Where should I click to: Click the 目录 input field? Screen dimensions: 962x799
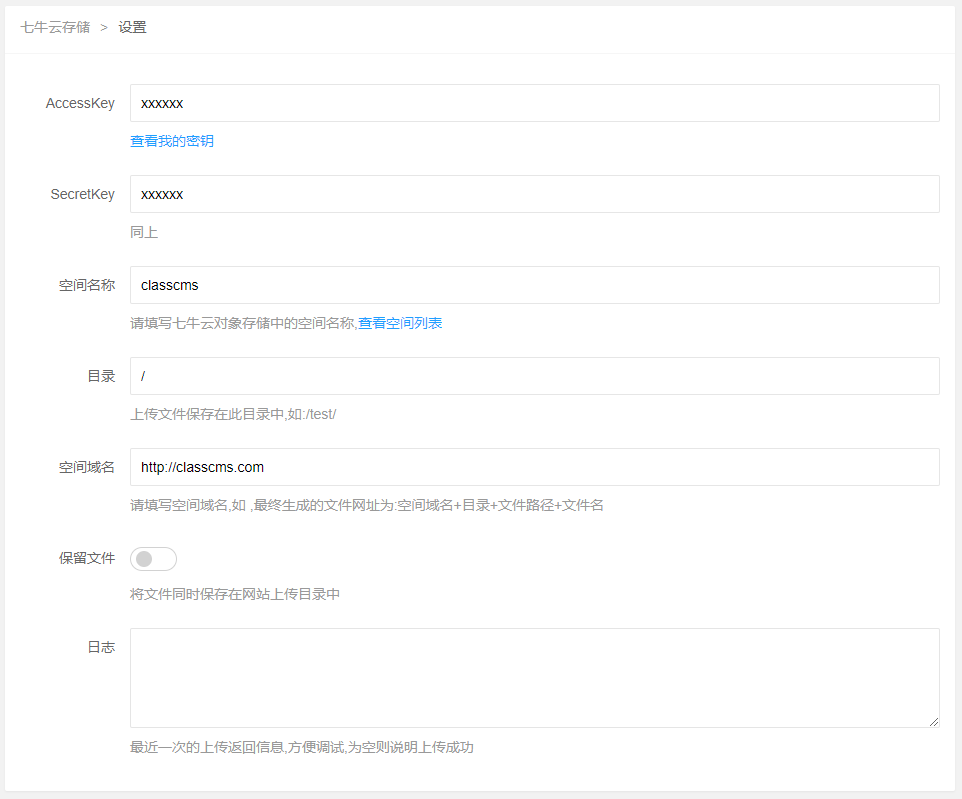(534, 376)
